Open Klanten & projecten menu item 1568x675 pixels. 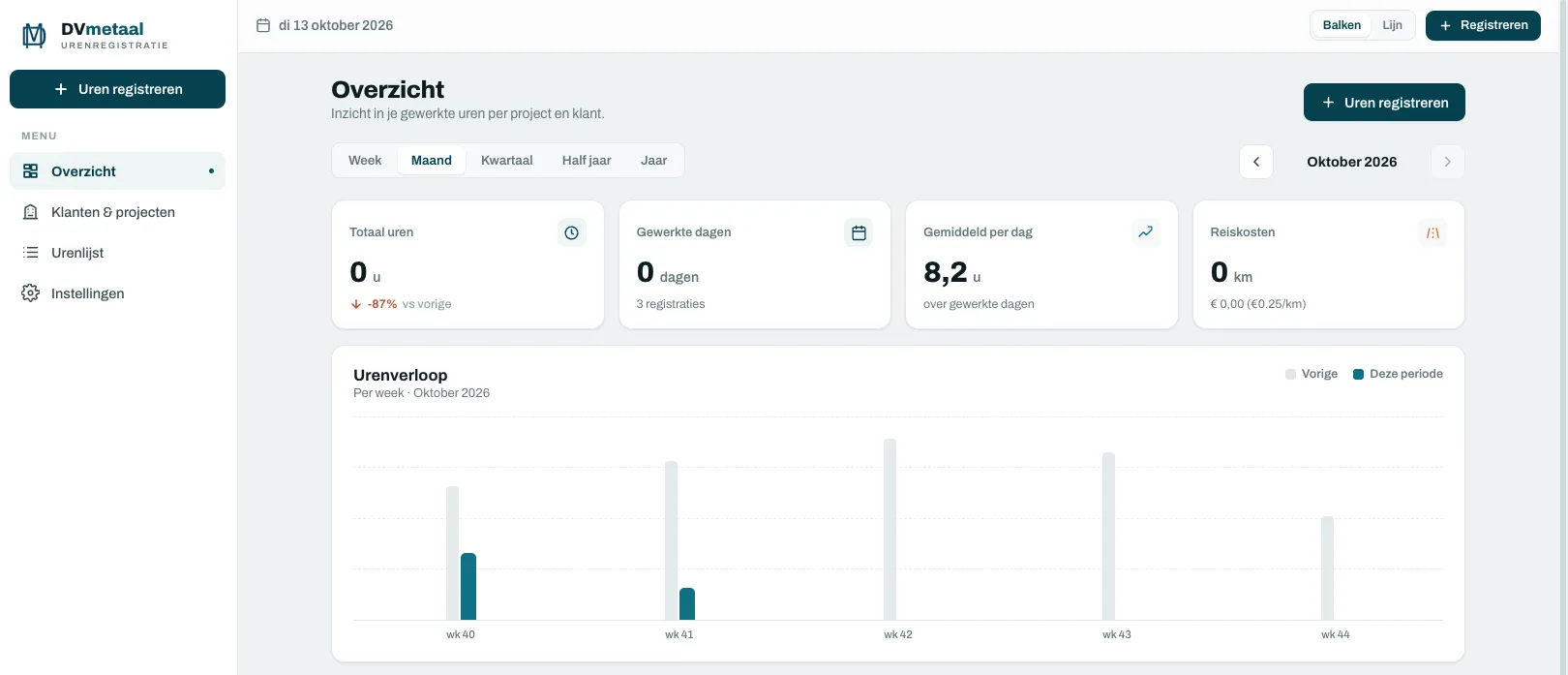click(117, 212)
